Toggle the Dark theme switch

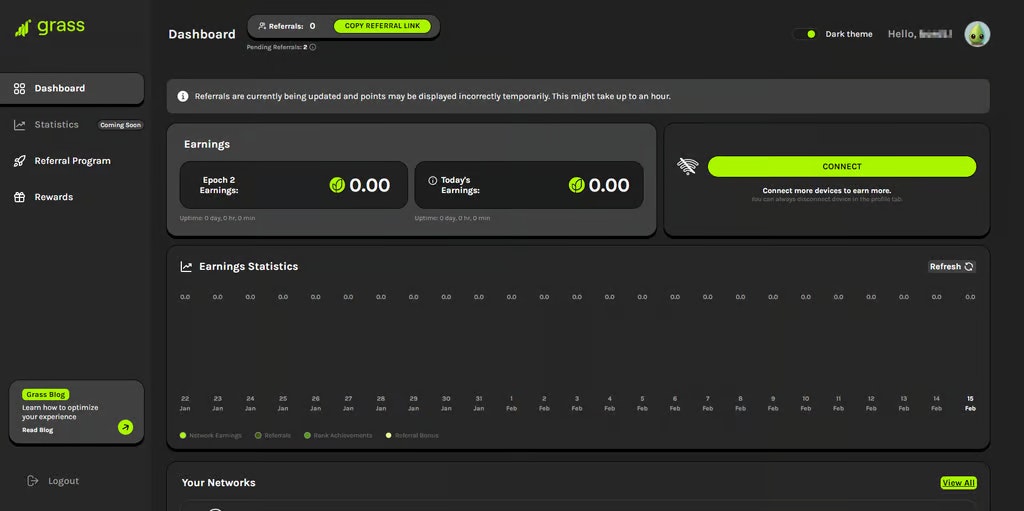(x=806, y=34)
